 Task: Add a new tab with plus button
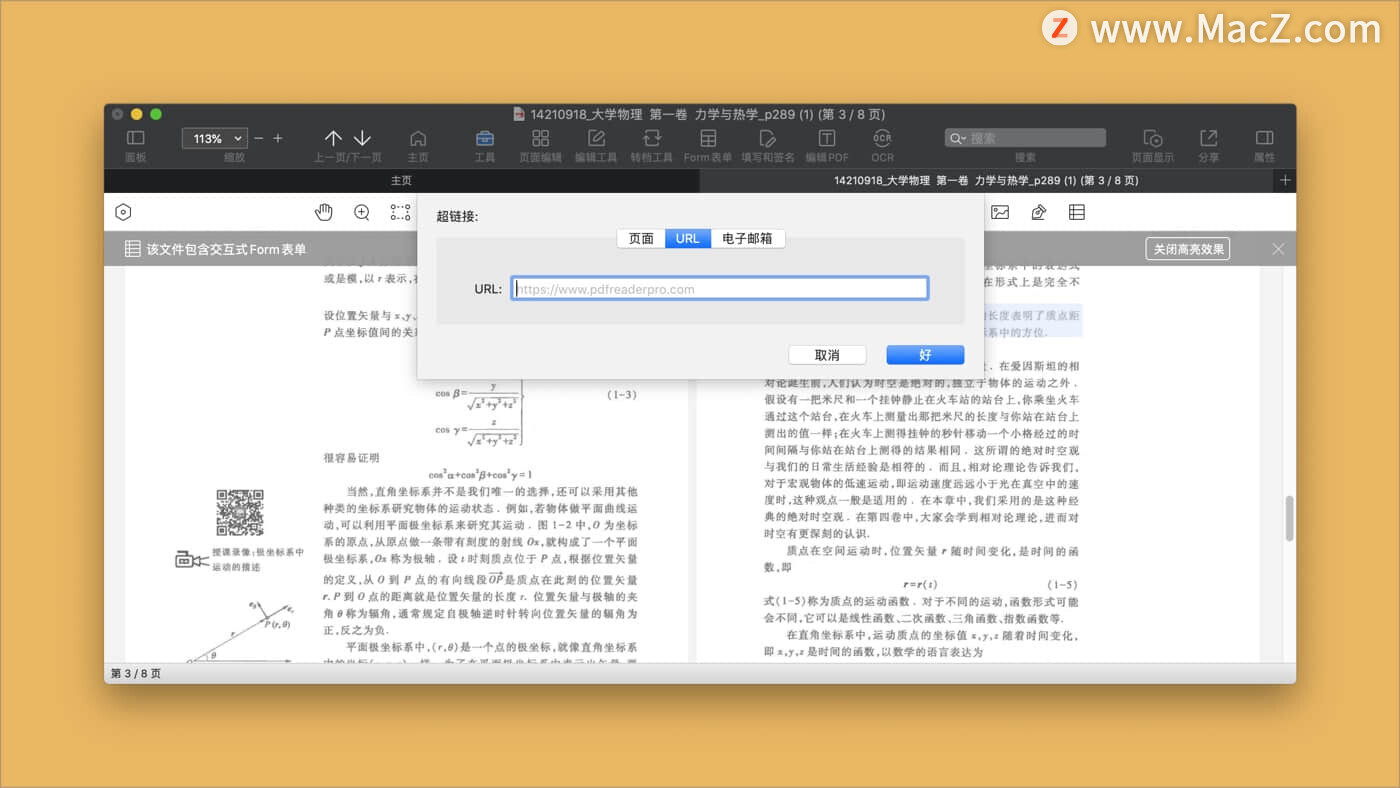[x=1286, y=181]
